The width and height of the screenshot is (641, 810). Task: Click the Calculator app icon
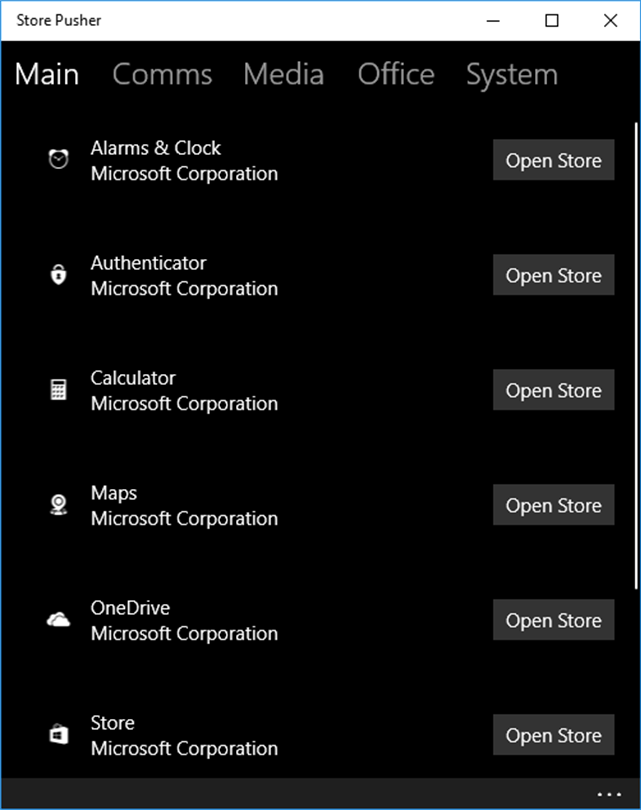(x=59, y=390)
